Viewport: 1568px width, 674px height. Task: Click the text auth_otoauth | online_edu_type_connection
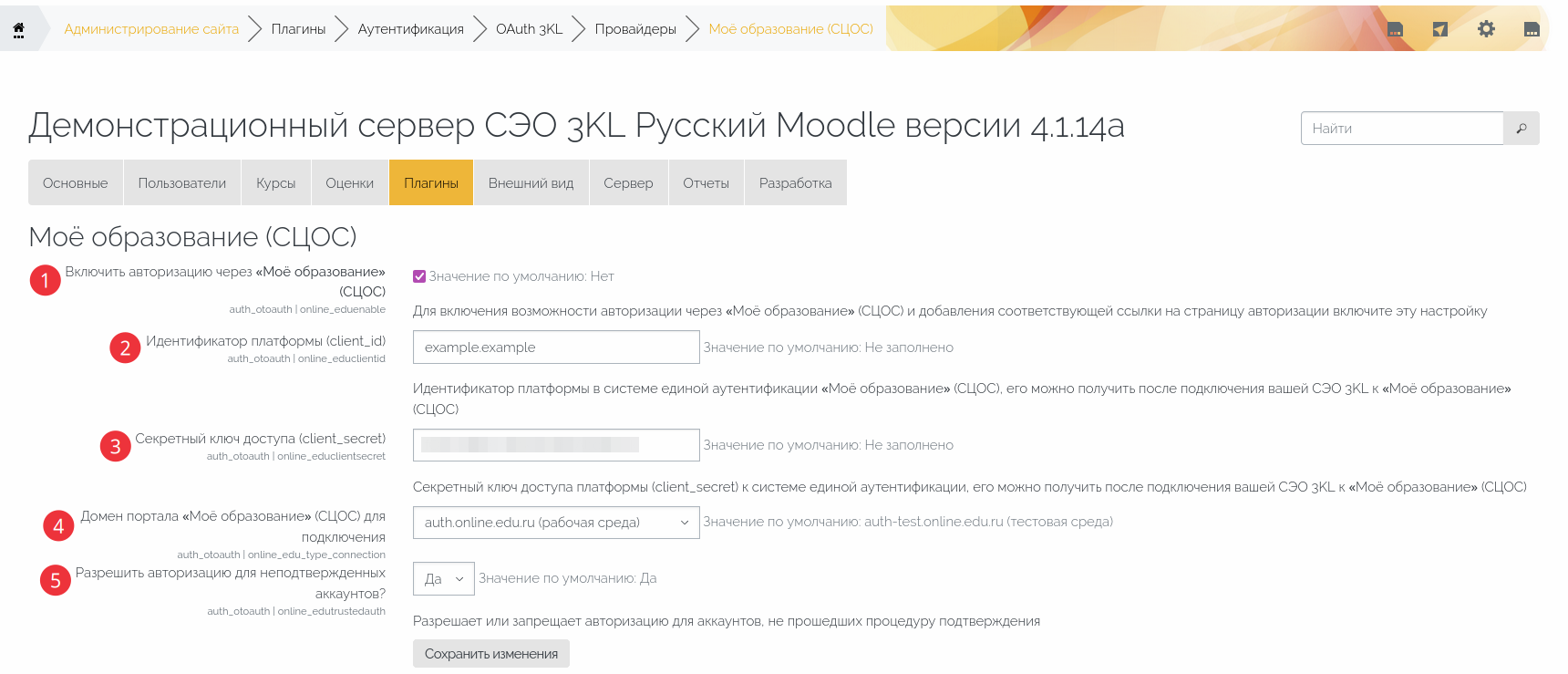pyautogui.click(x=282, y=555)
